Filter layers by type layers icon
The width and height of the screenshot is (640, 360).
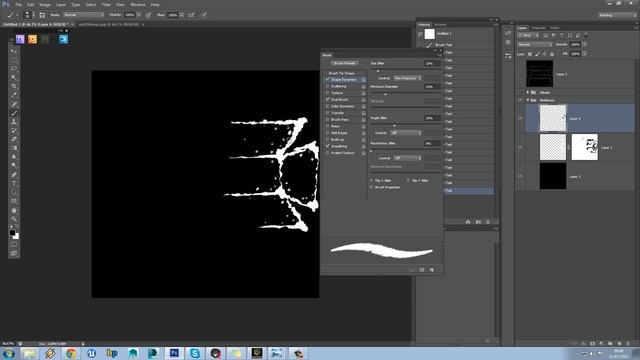(x=562, y=36)
